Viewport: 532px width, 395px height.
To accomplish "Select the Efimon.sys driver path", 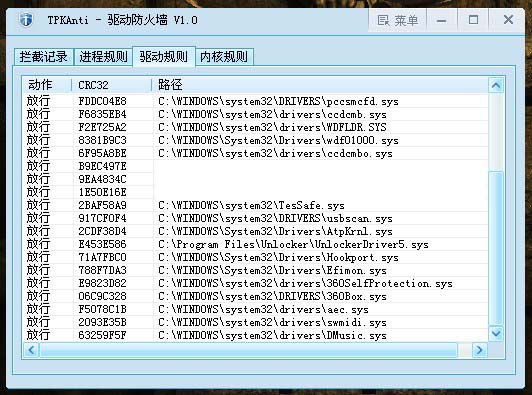I will click(272, 270).
